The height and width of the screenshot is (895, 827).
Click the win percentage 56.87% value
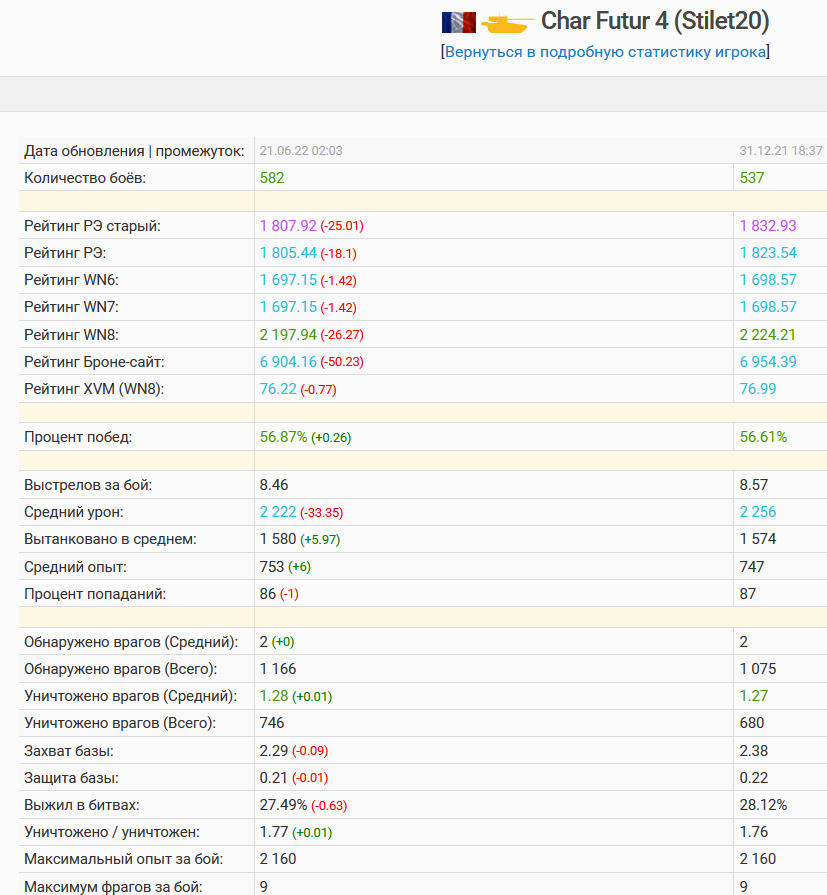tap(283, 437)
